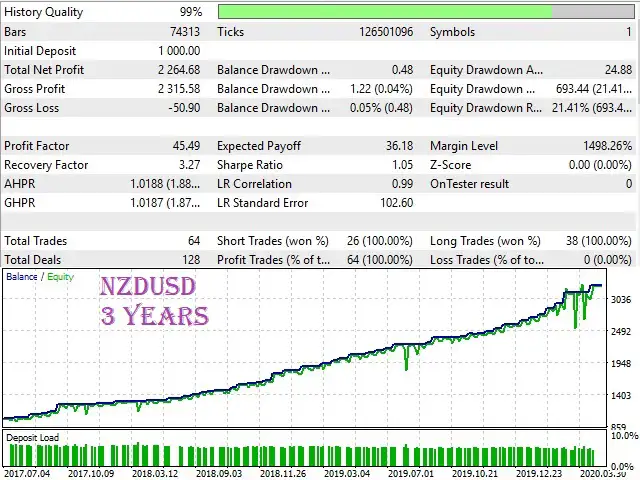The image size is (640, 480).
Task: Click the NZDUSD title text on the chart
Action: point(147,288)
